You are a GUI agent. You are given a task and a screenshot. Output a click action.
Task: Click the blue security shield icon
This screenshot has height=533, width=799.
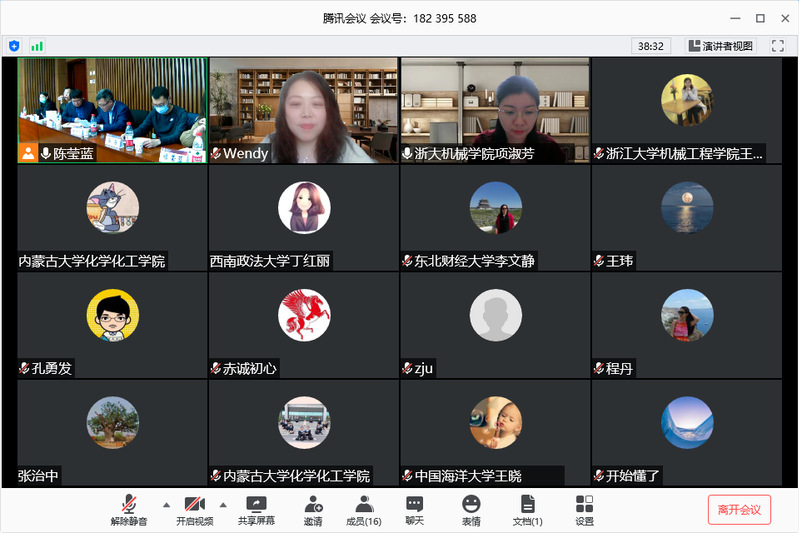(x=14, y=46)
